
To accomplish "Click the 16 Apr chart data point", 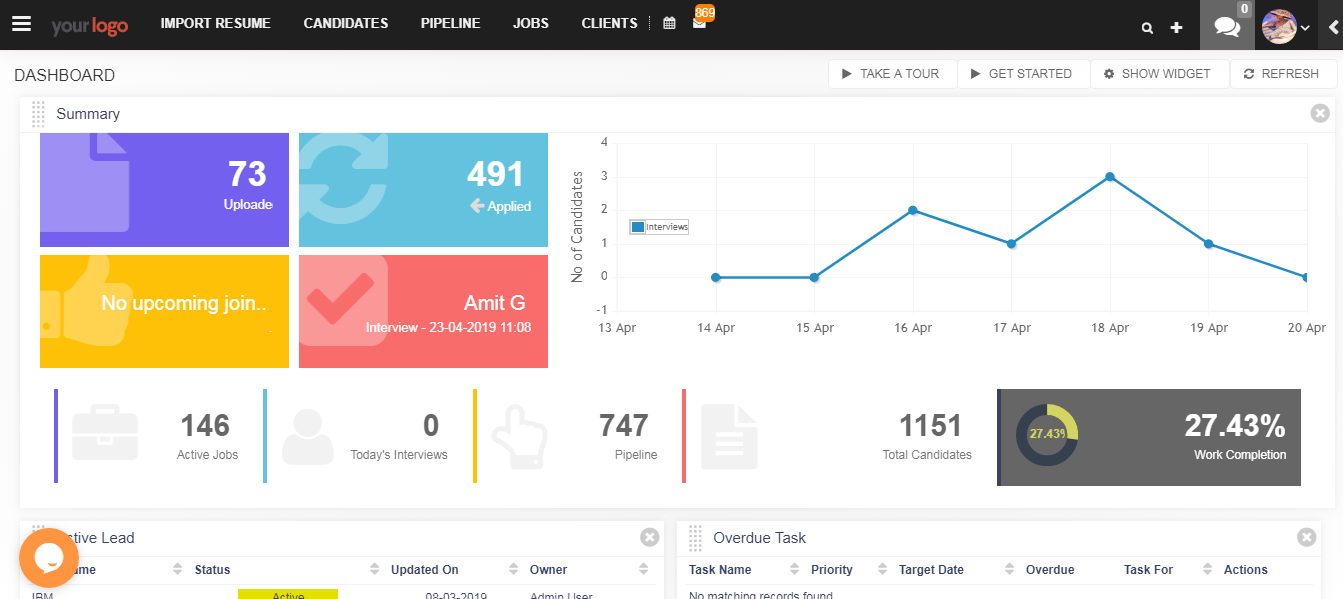I will coord(913,210).
